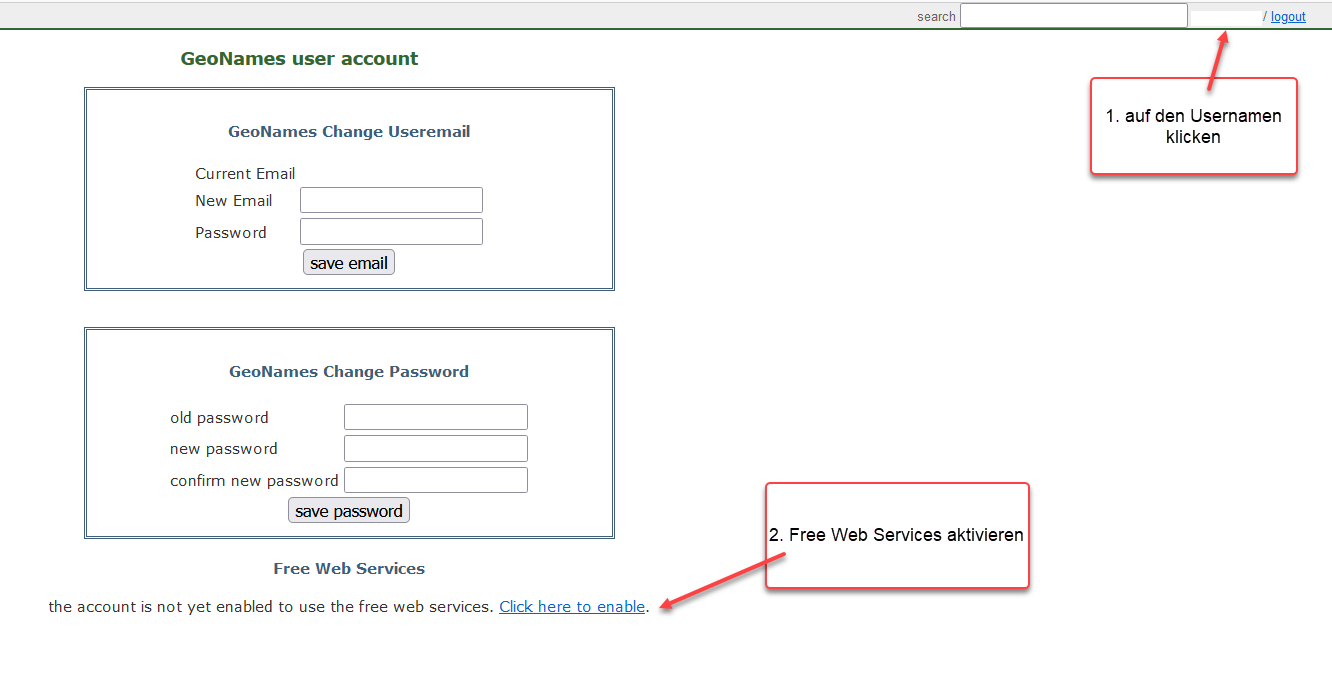Screen dimensions: 1332x676
Task: Select the 'GeoNames Change Useremail' heading
Action: [x=349, y=132]
